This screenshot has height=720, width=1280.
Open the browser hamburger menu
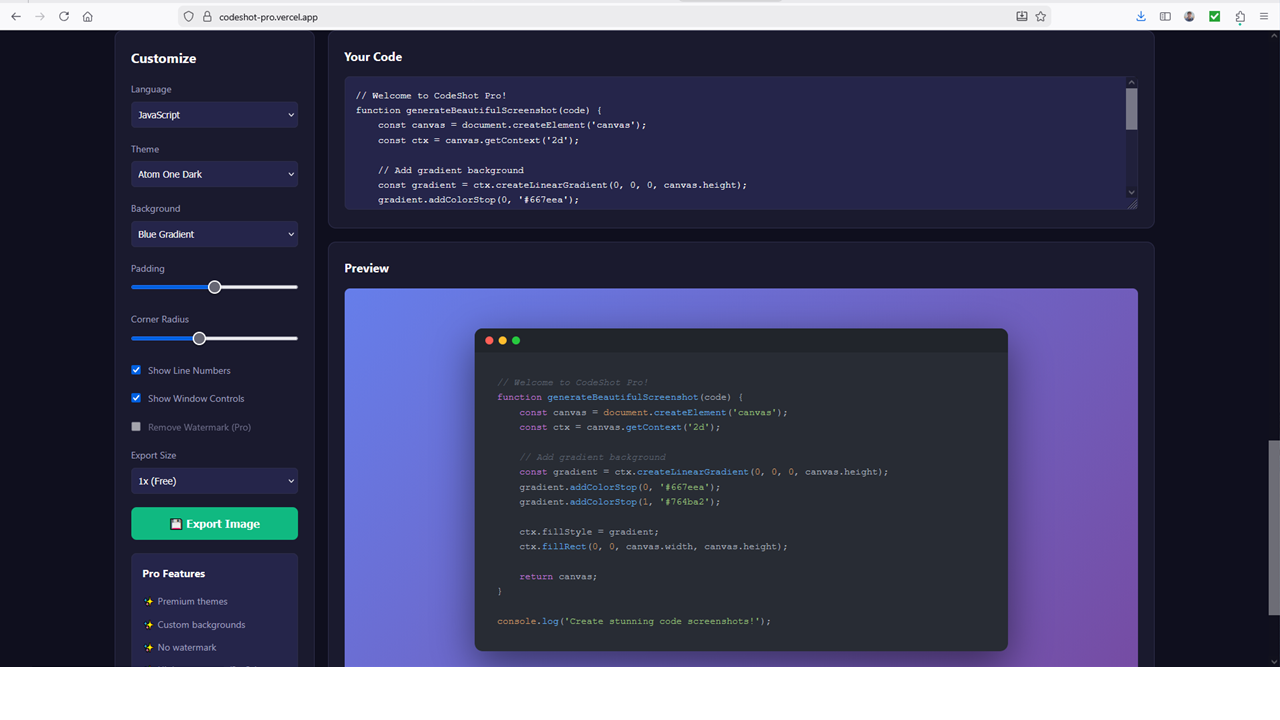(x=1263, y=16)
